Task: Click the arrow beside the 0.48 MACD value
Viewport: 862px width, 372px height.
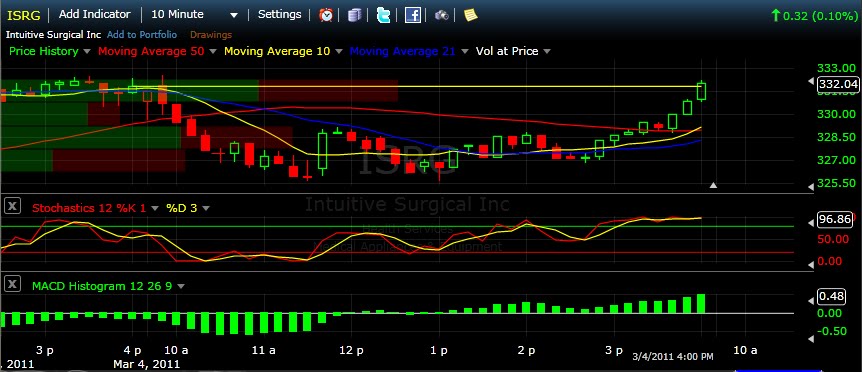Action: click(x=810, y=301)
